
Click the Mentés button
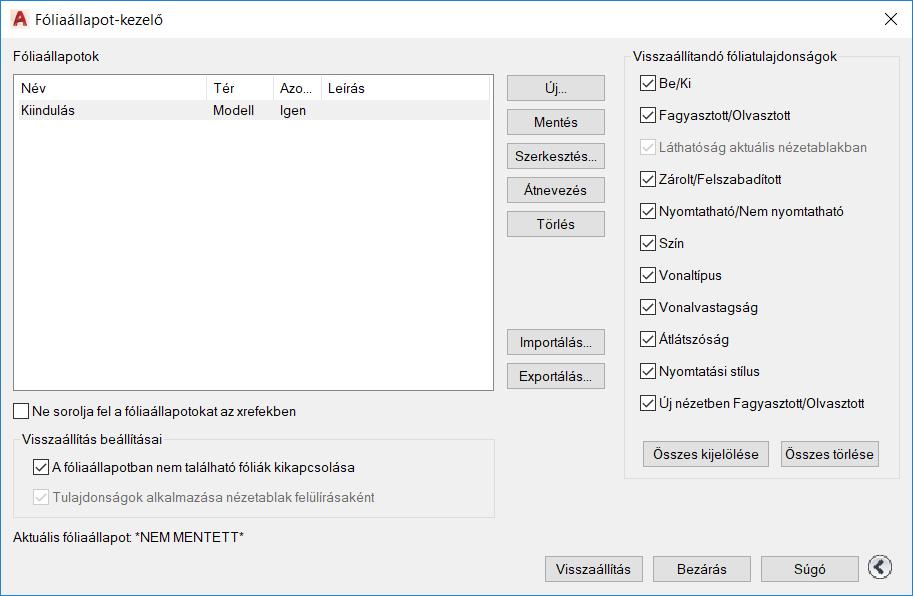tap(555, 122)
